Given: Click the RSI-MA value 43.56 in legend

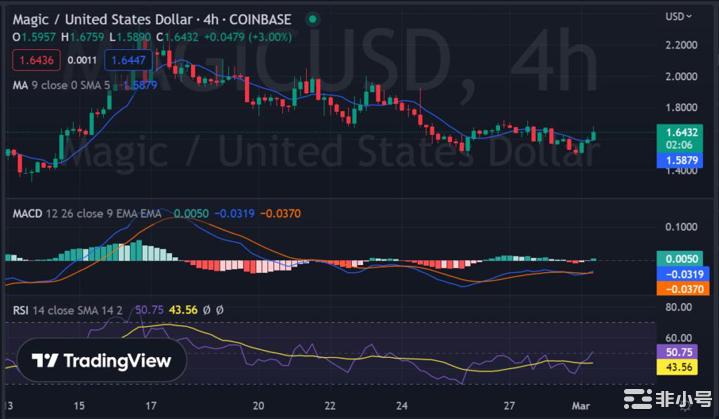Looking at the screenshot, I should (x=183, y=310).
